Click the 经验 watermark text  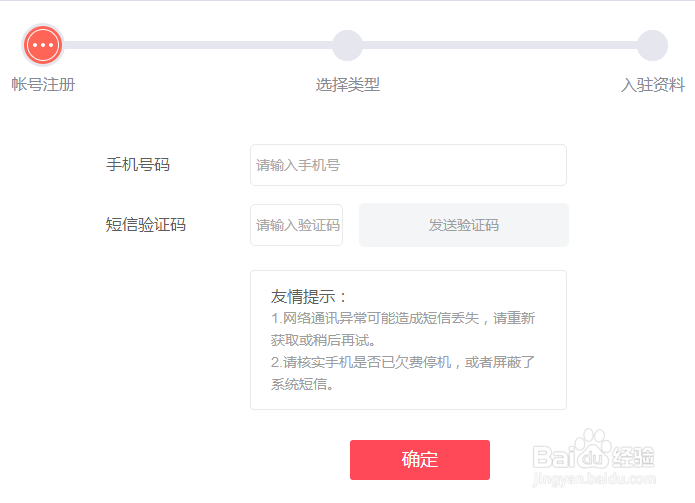(634, 455)
